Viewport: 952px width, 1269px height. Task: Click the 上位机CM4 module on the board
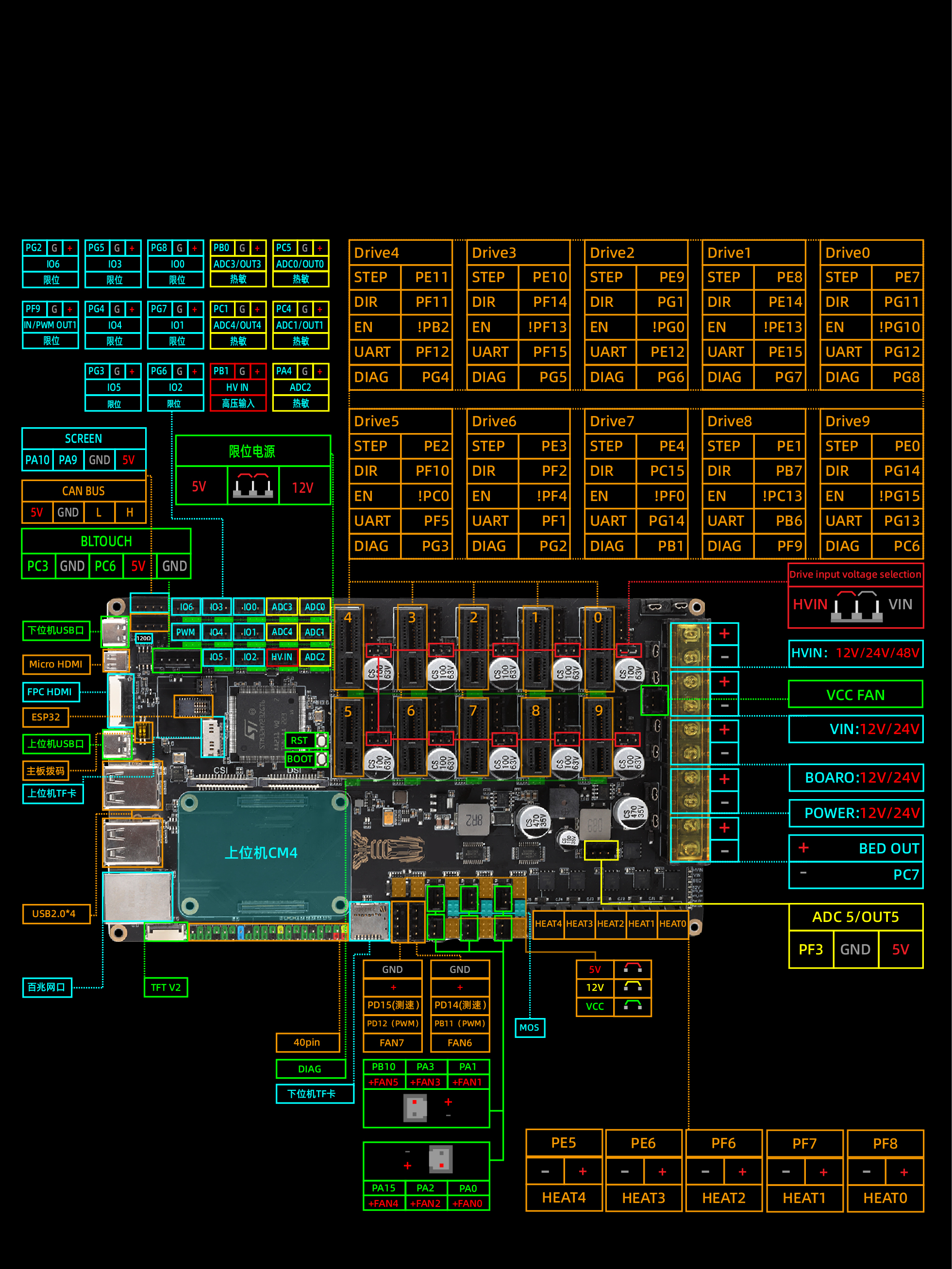pyautogui.click(x=262, y=852)
